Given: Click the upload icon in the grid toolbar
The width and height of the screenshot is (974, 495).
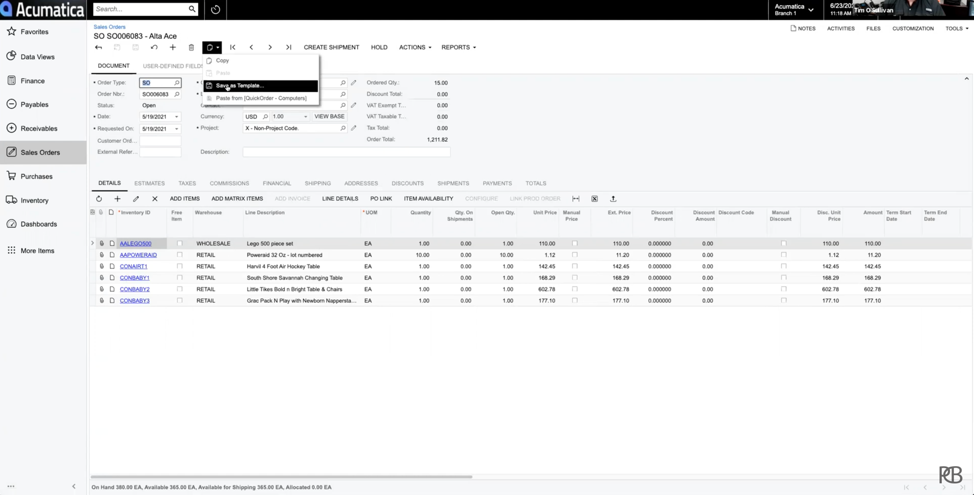Looking at the screenshot, I should pos(613,199).
